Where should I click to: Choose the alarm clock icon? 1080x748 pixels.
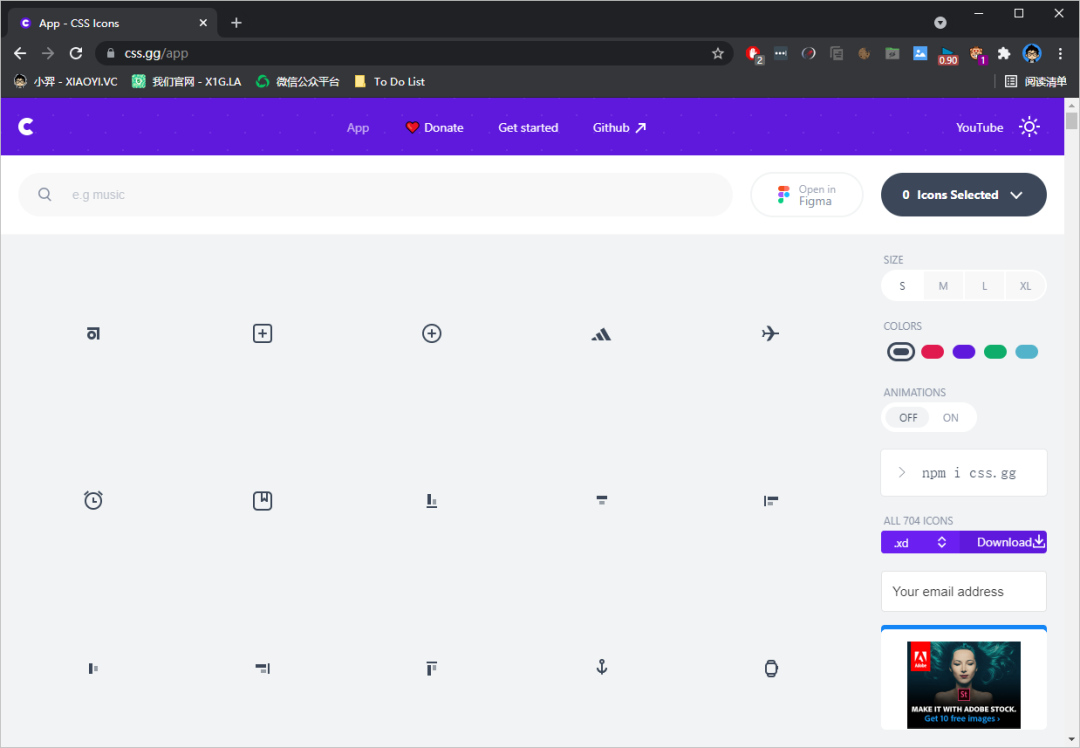[93, 500]
